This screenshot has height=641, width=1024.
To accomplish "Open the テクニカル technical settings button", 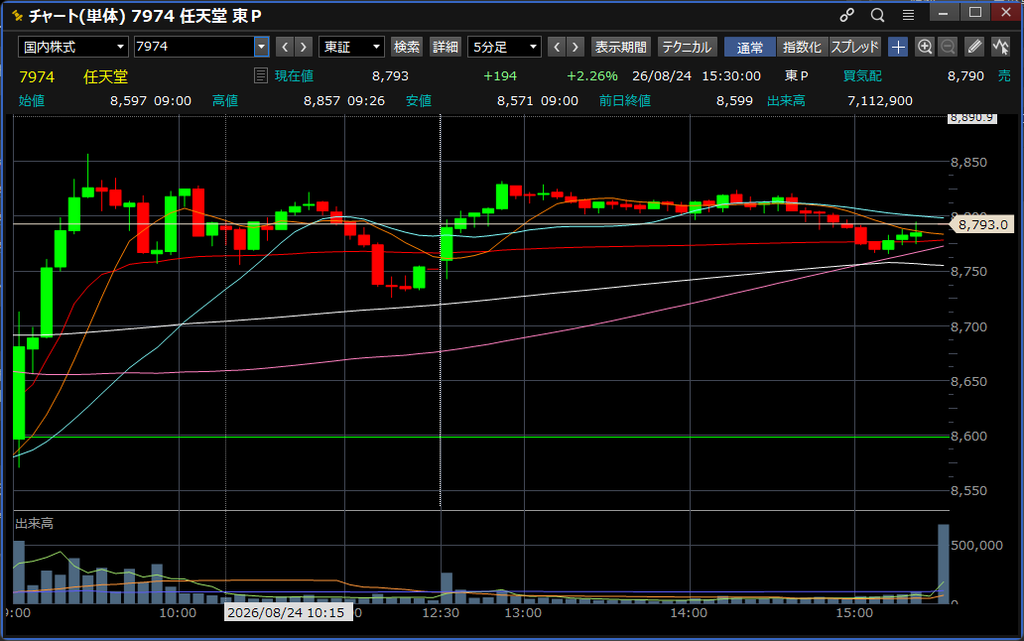I will click(687, 47).
